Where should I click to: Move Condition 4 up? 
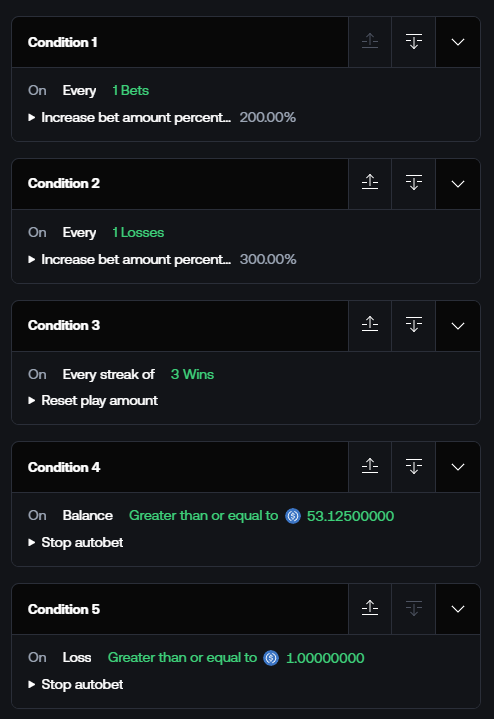[370, 467]
